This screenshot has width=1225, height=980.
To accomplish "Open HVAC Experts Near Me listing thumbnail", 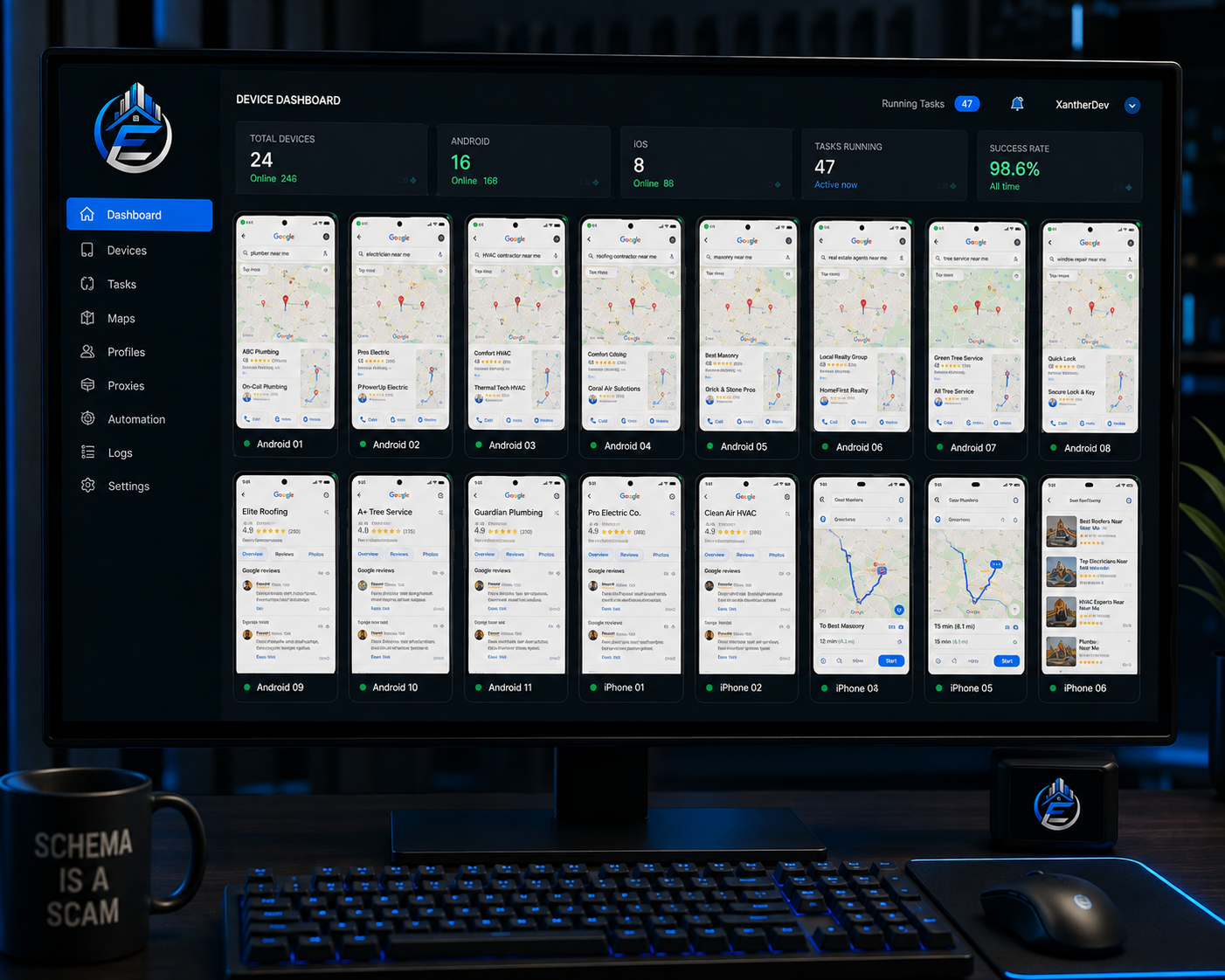I will 1061,612.
